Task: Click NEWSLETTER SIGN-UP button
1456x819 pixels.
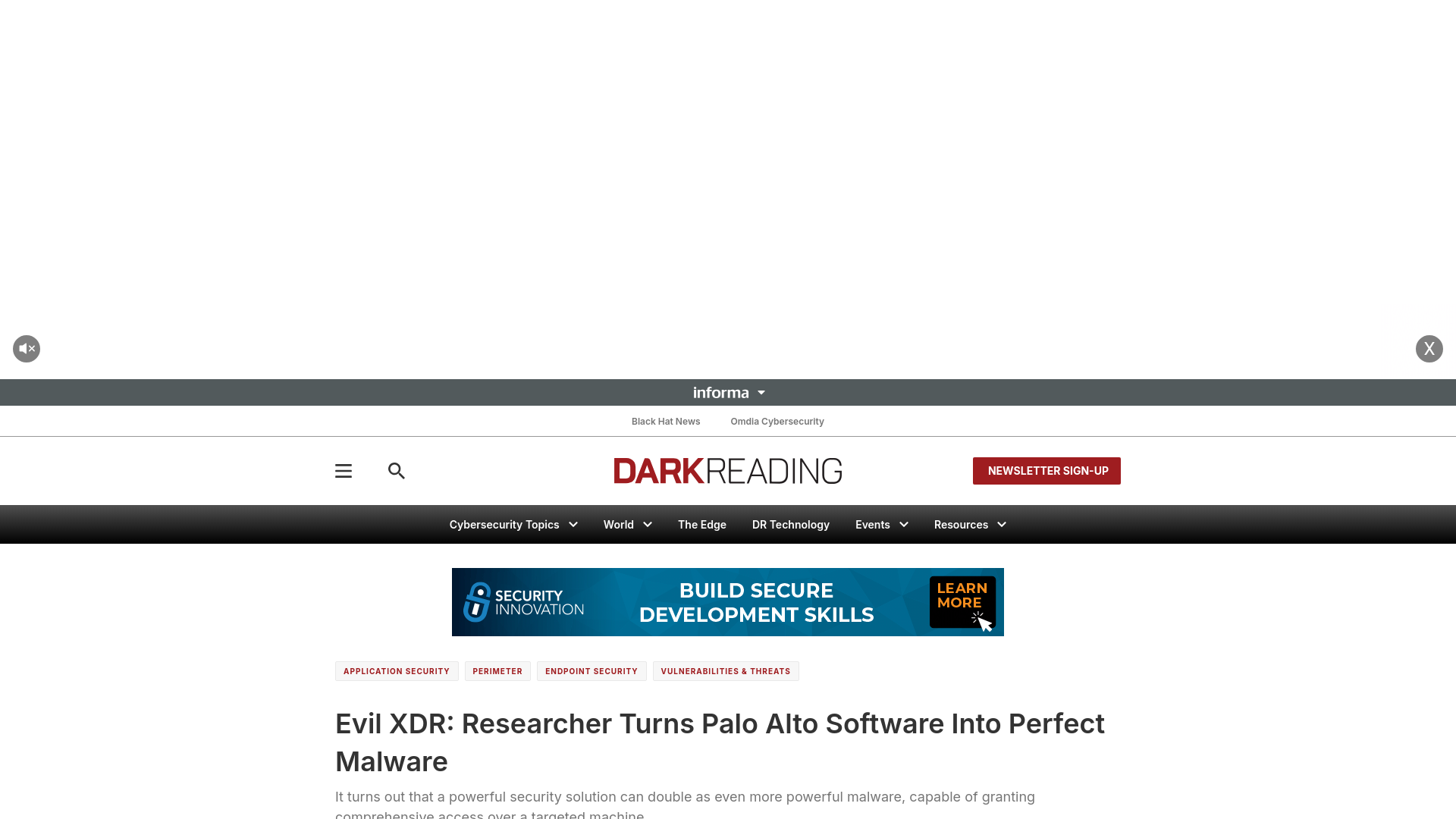Action: point(1046,470)
